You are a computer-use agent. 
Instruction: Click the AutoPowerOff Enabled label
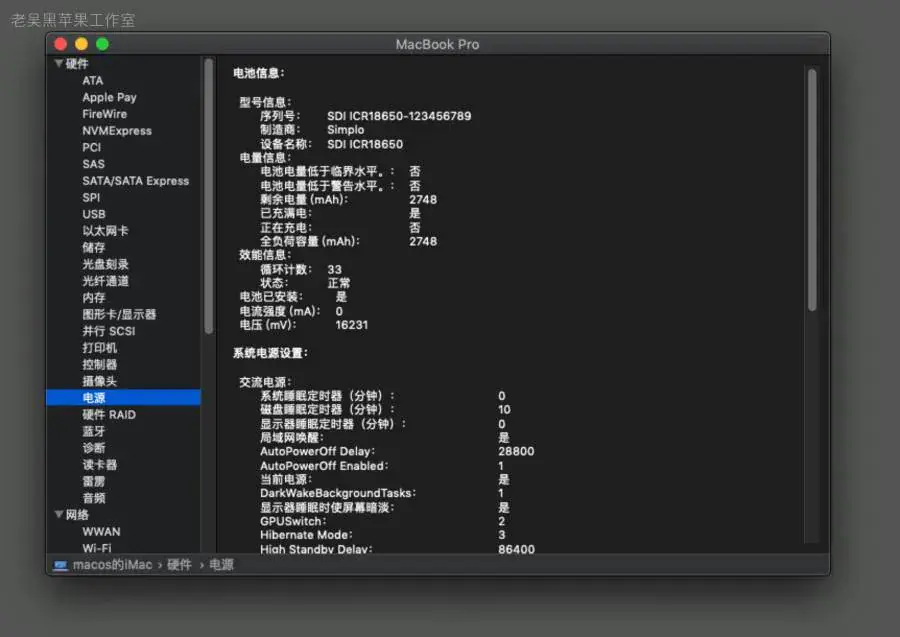pos(324,465)
